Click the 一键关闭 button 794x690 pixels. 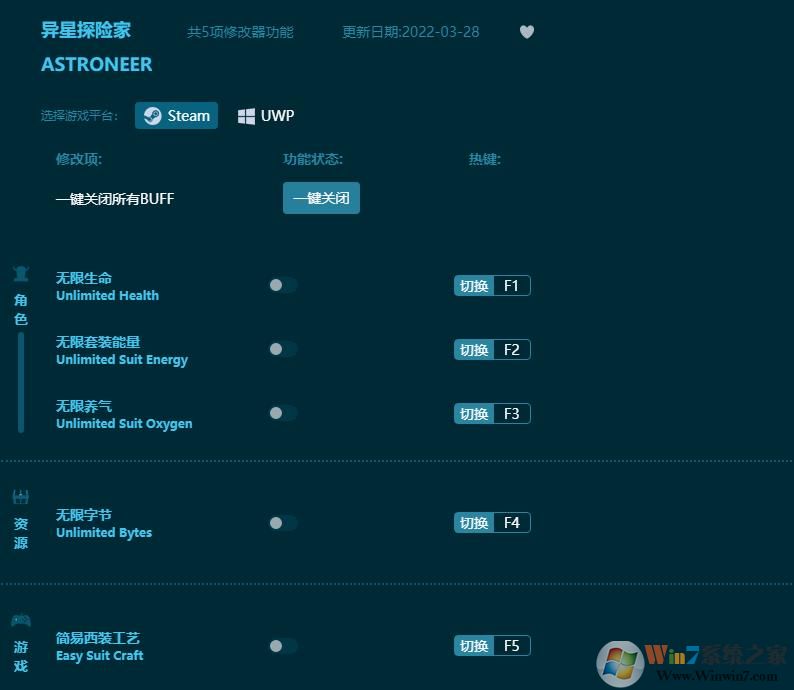click(x=321, y=198)
